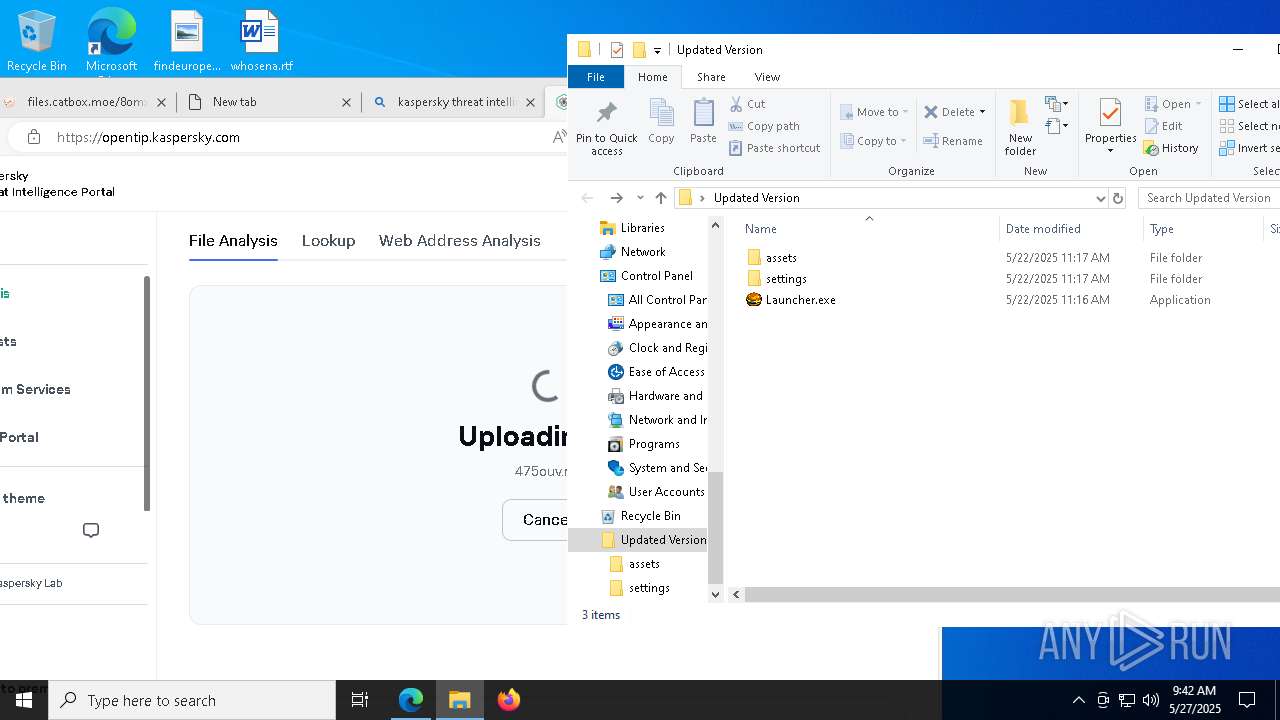Screen dimensions: 1280x720
Task: Click the Edge address bar URL
Action: pos(148,137)
